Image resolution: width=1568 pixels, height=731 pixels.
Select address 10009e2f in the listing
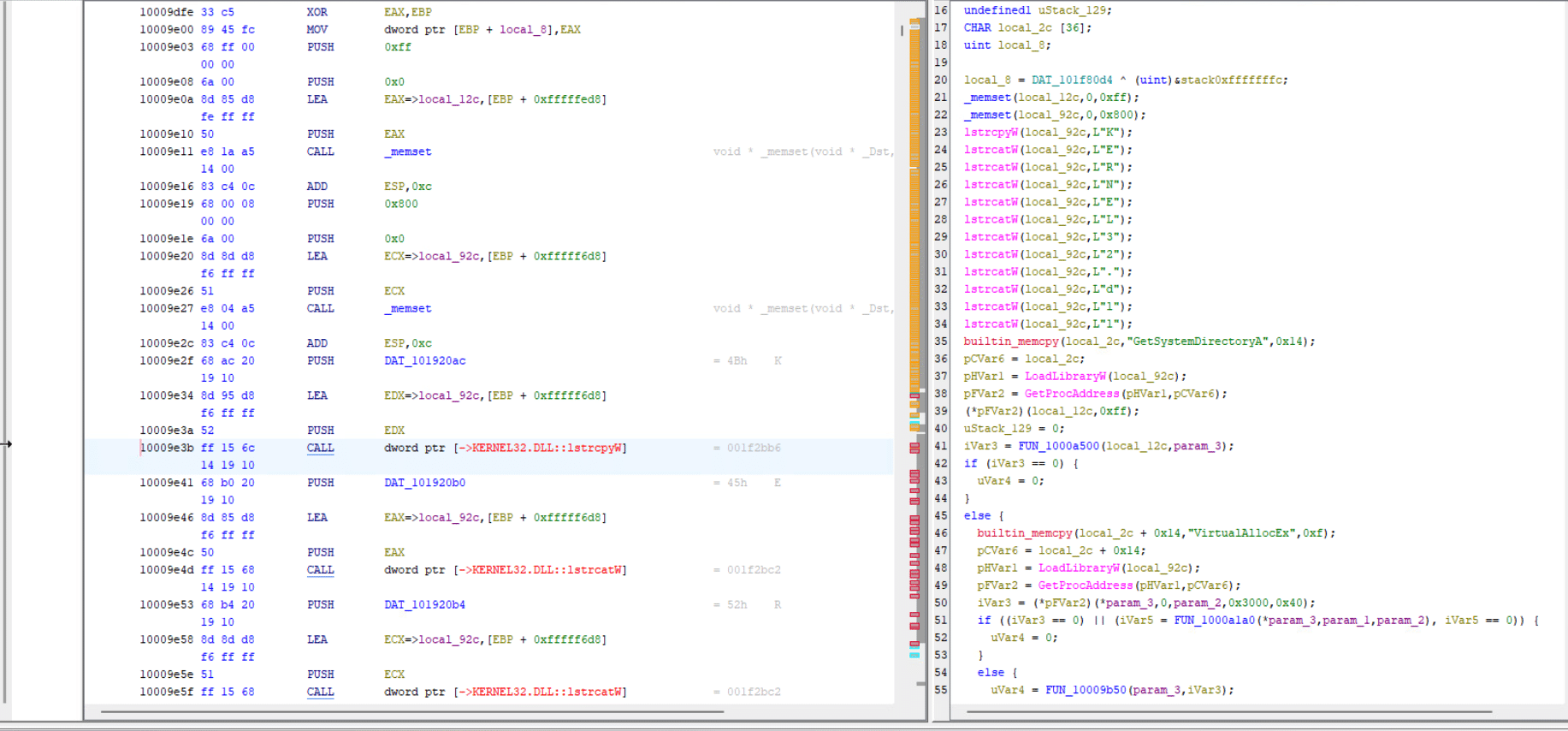[x=166, y=360]
